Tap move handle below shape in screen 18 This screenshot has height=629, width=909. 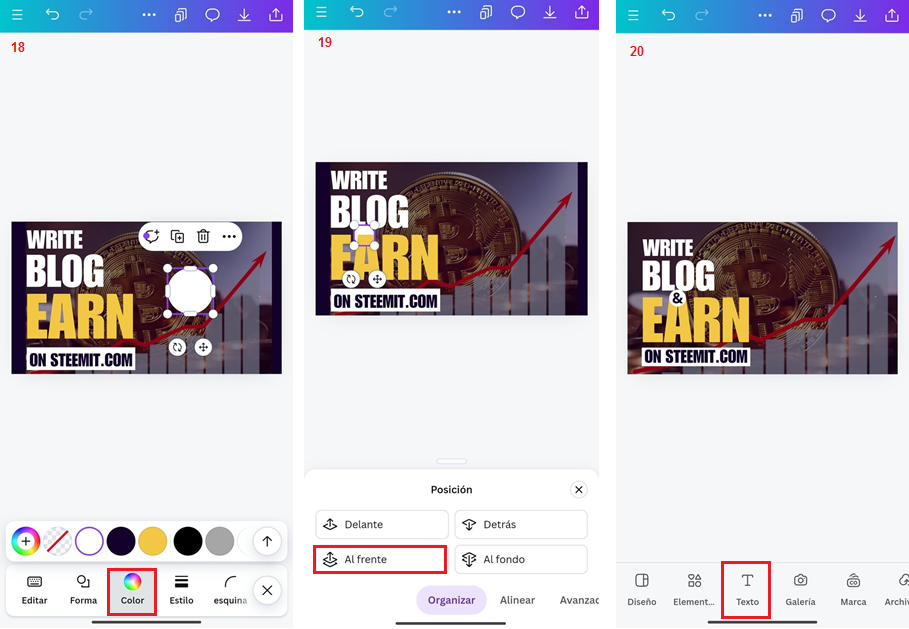pos(203,347)
